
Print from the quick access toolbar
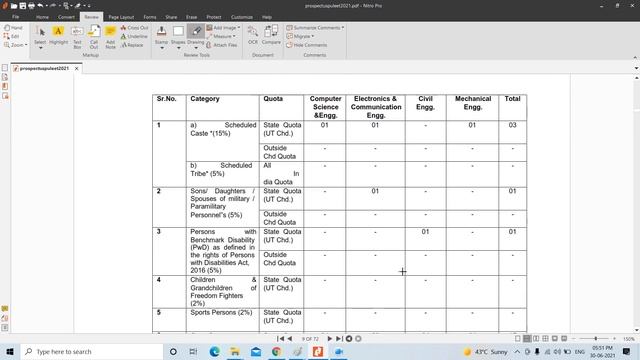[x=31, y=6]
